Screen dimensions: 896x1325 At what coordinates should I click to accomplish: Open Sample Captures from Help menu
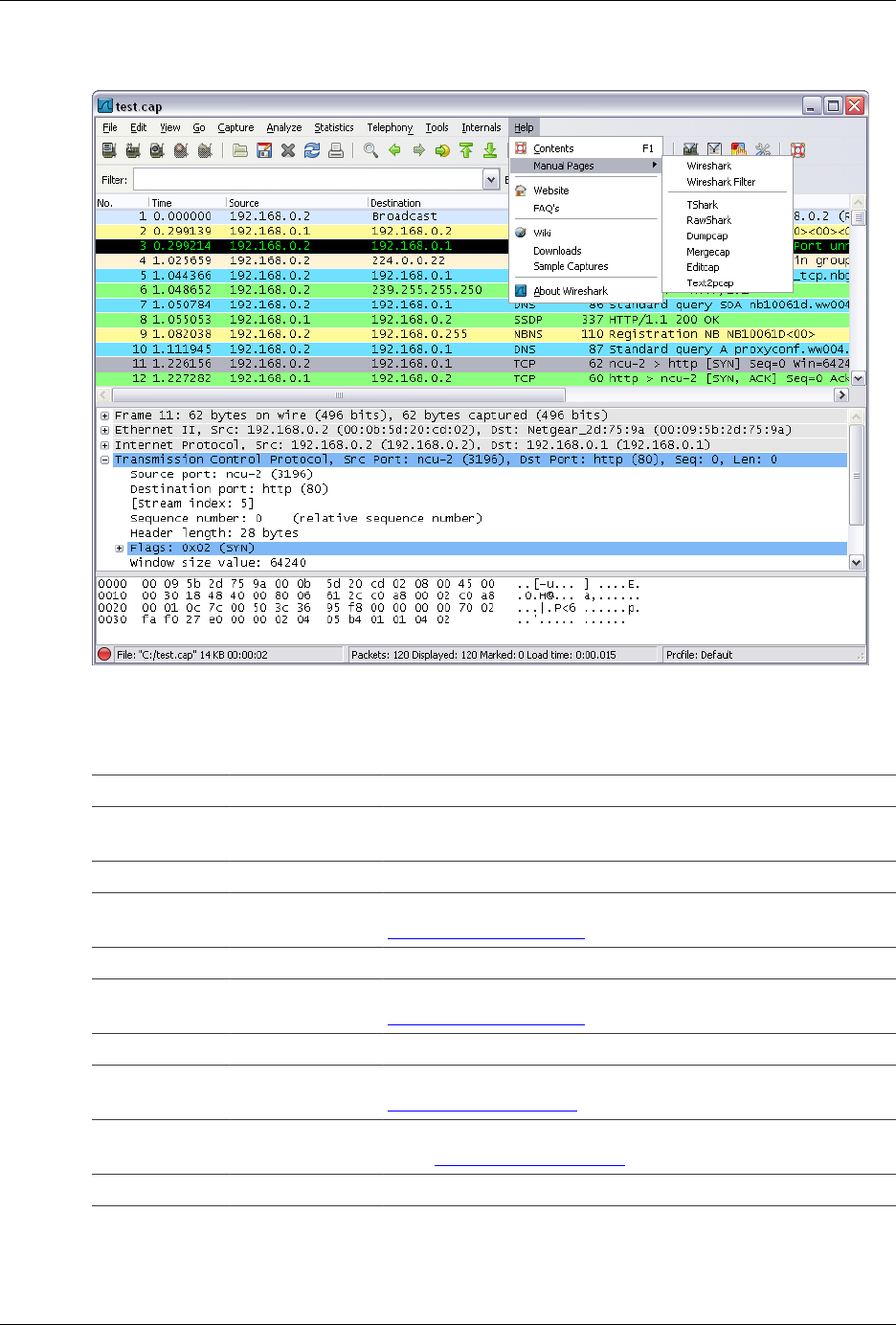pyautogui.click(x=585, y=266)
